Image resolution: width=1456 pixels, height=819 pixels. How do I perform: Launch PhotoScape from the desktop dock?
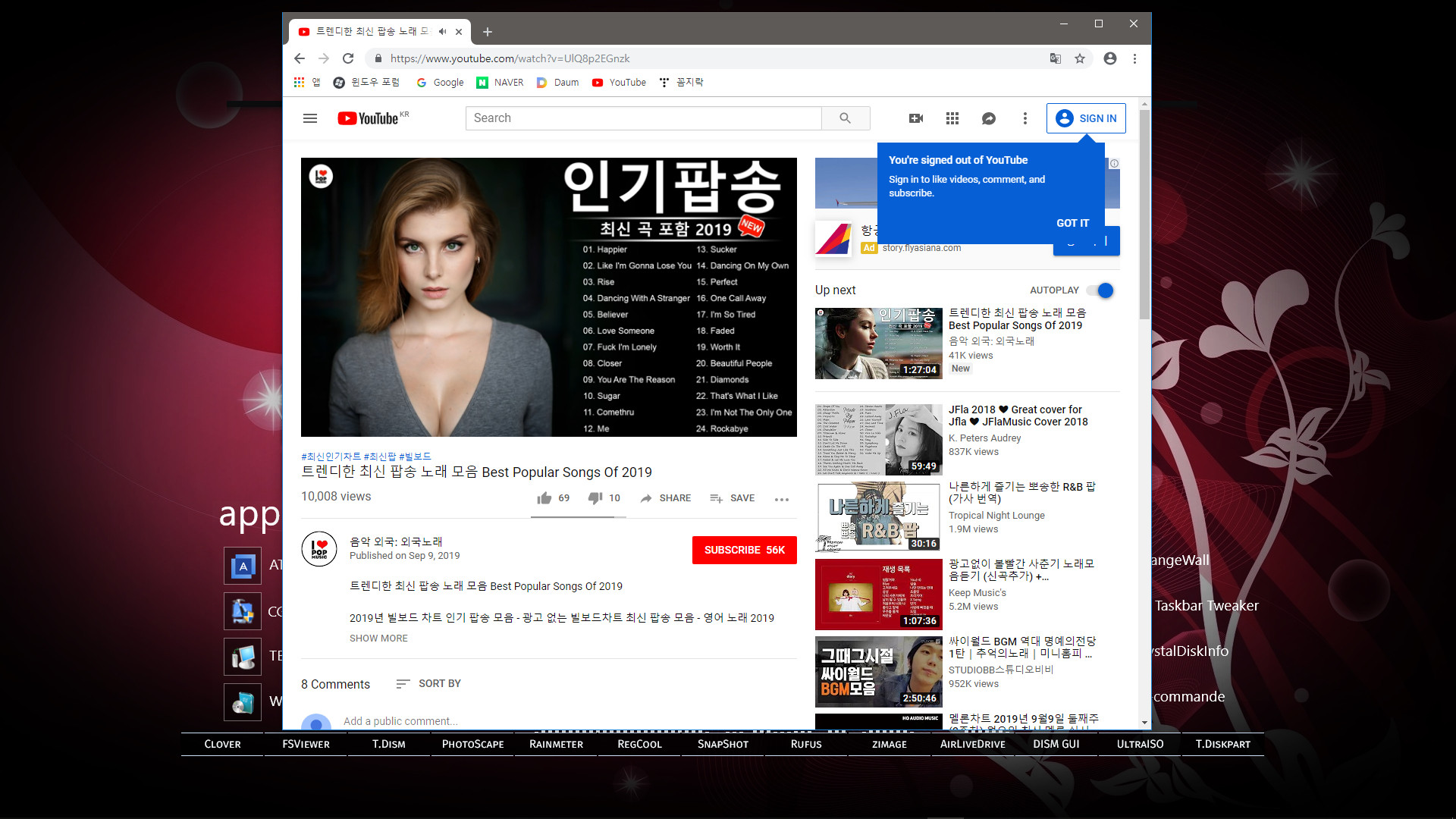click(x=473, y=745)
